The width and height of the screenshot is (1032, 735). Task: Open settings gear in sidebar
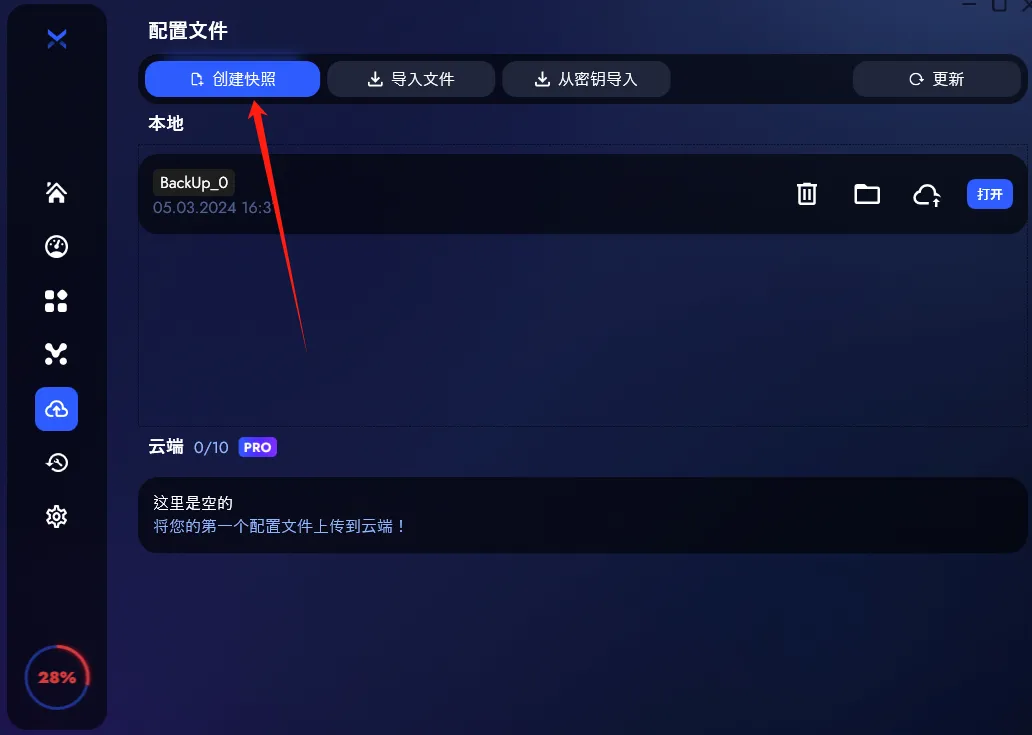coord(57,517)
